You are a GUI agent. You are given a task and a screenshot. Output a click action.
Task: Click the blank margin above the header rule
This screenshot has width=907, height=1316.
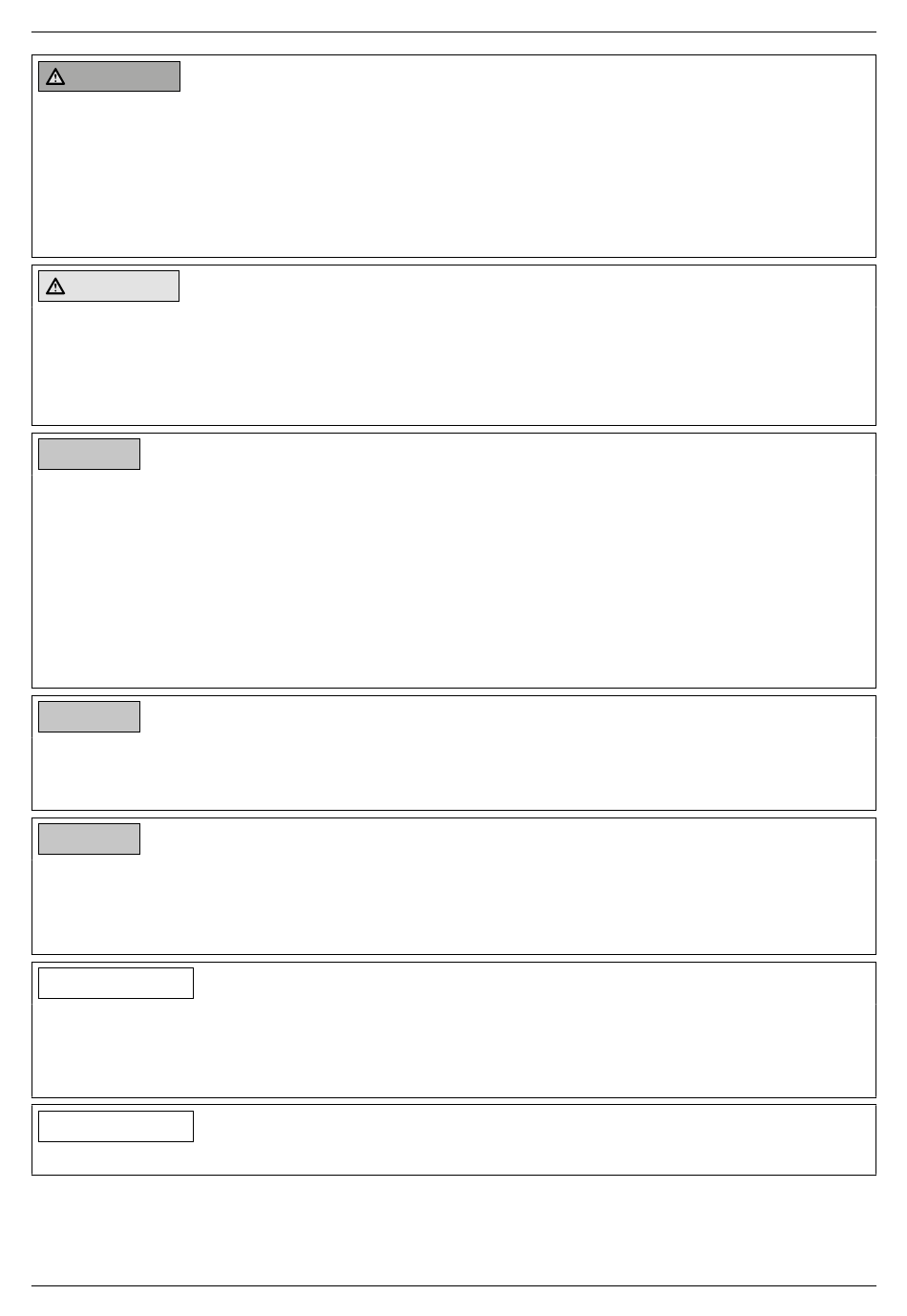(x=453, y=15)
